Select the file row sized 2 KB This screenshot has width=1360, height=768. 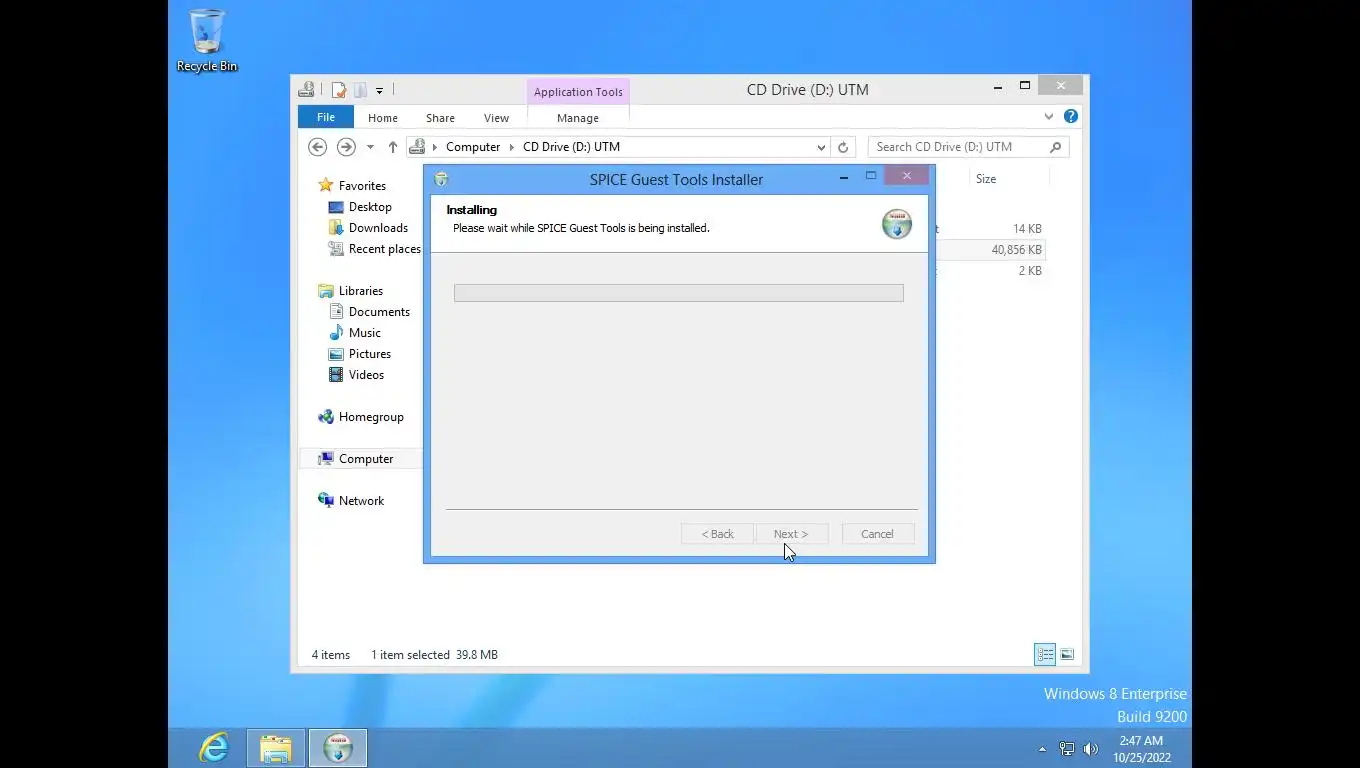pyautogui.click(x=989, y=271)
